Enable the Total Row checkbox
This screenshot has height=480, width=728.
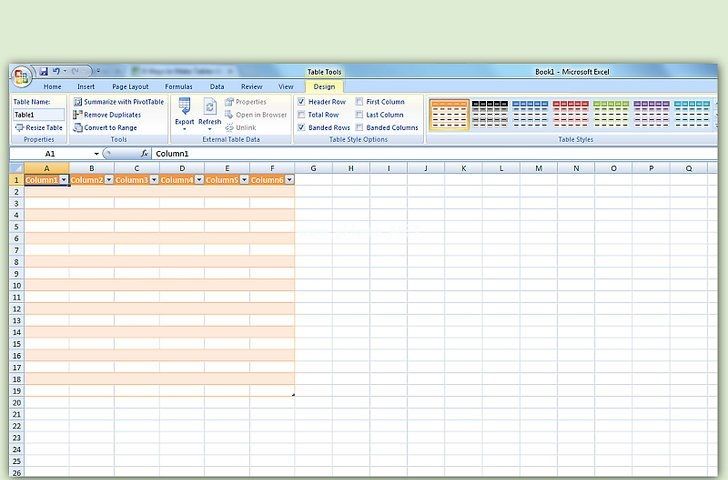(302, 115)
